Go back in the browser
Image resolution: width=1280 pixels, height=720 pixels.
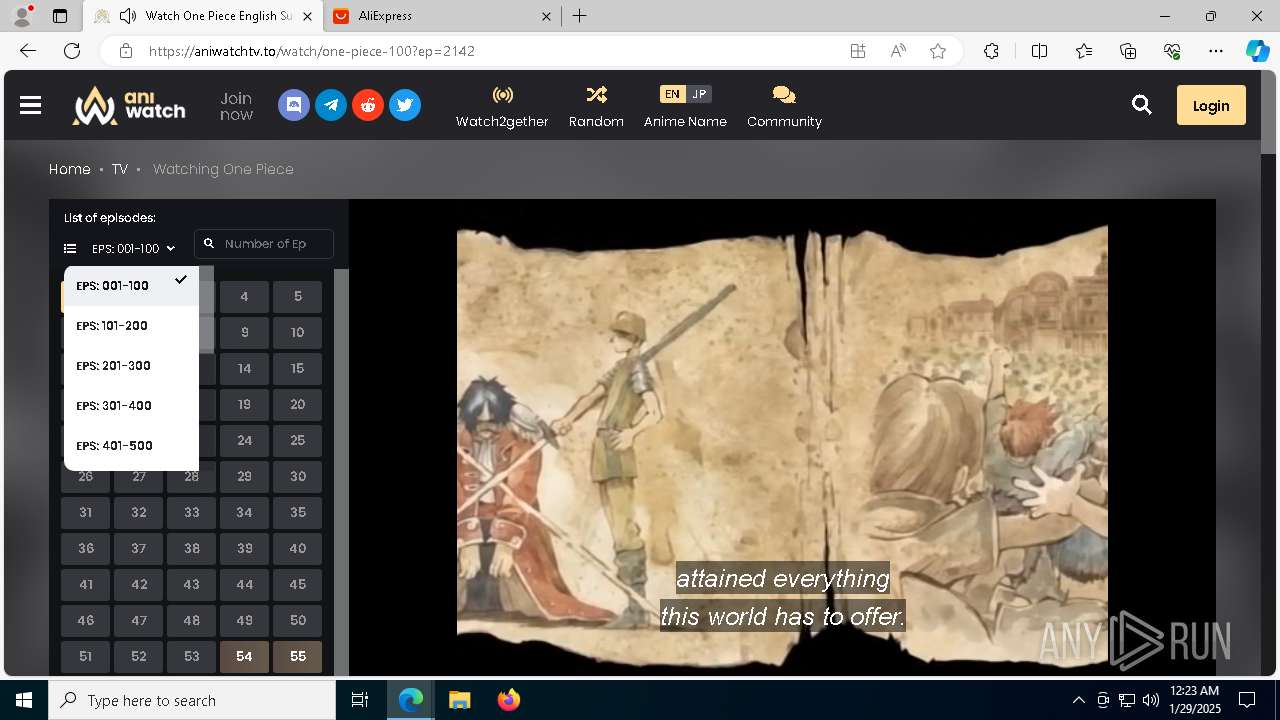point(28,51)
